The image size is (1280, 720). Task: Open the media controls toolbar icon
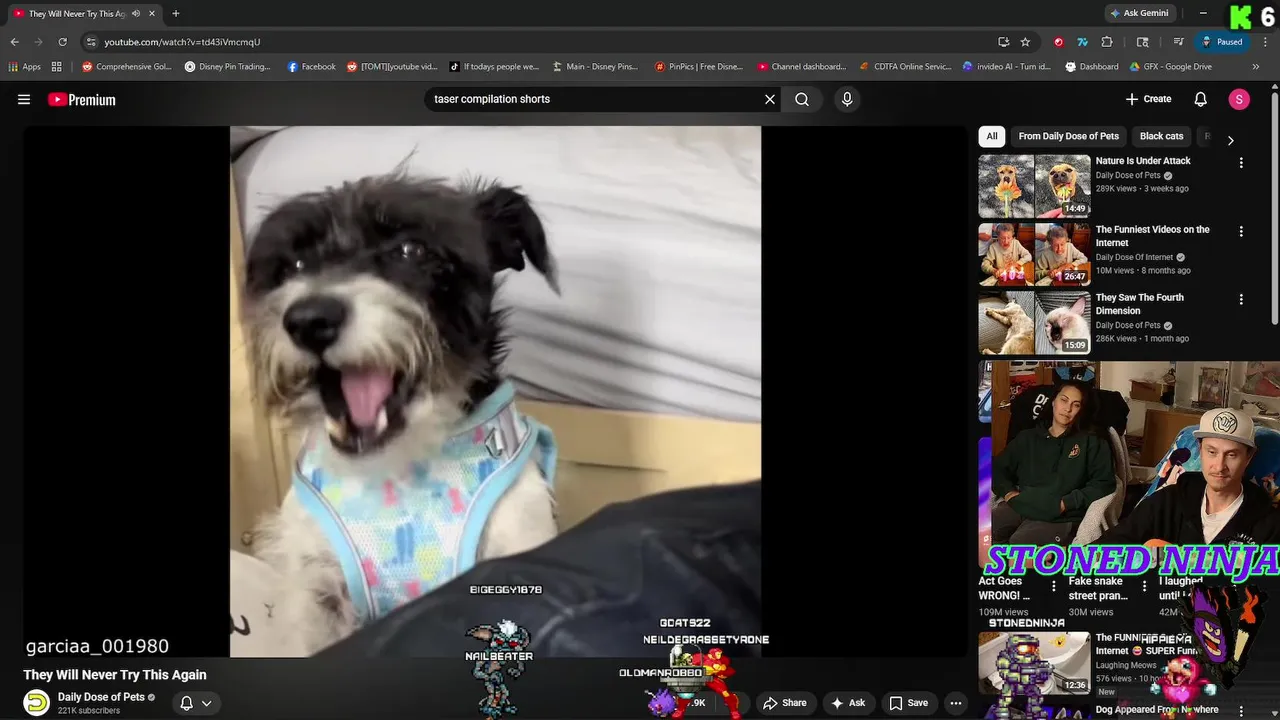click(1179, 42)
